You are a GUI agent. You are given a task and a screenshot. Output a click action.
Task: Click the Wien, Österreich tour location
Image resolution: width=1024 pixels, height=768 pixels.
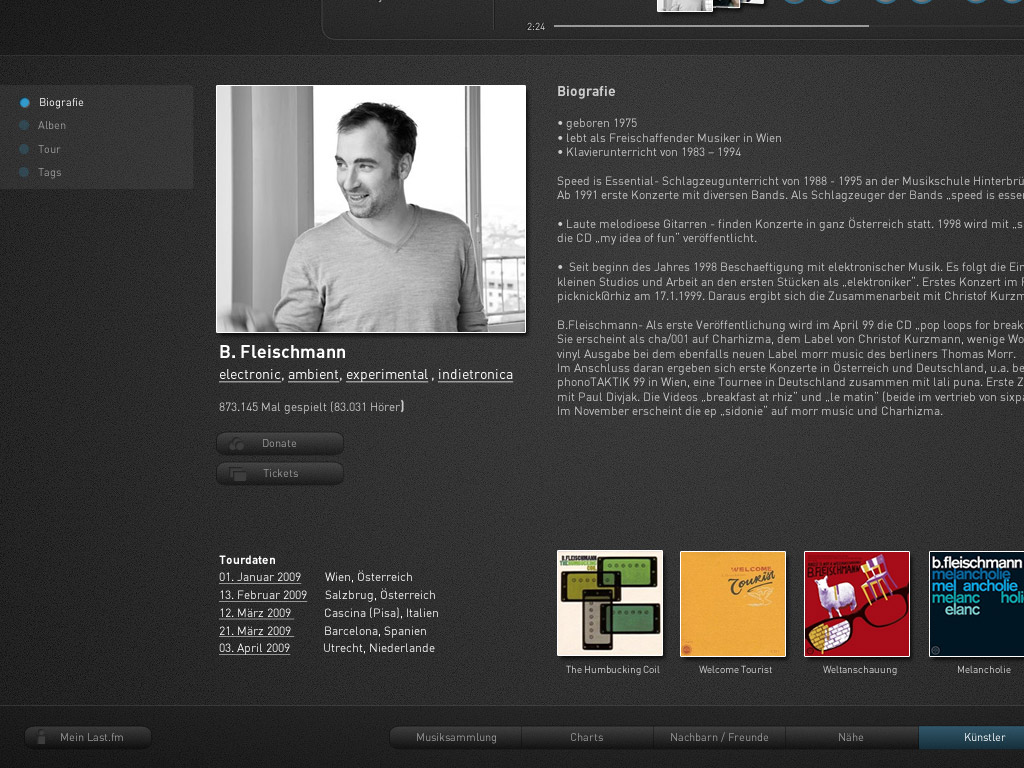tap(368, 577)
